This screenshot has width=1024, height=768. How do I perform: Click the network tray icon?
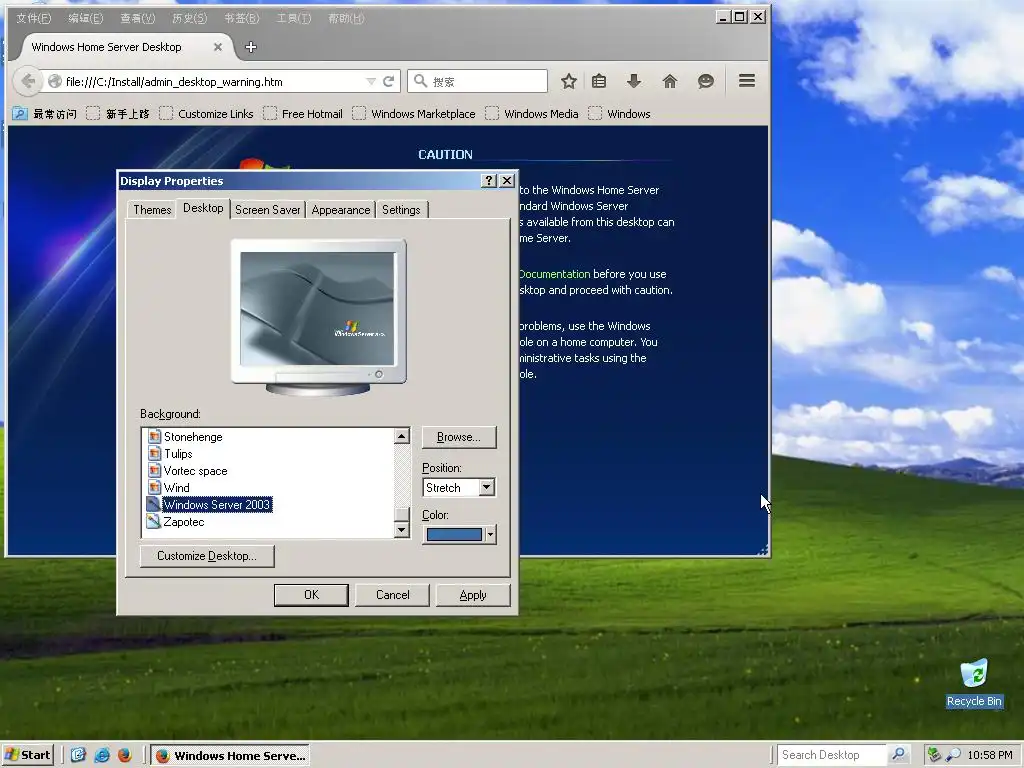pyautogui.click(x=934, y=755)
